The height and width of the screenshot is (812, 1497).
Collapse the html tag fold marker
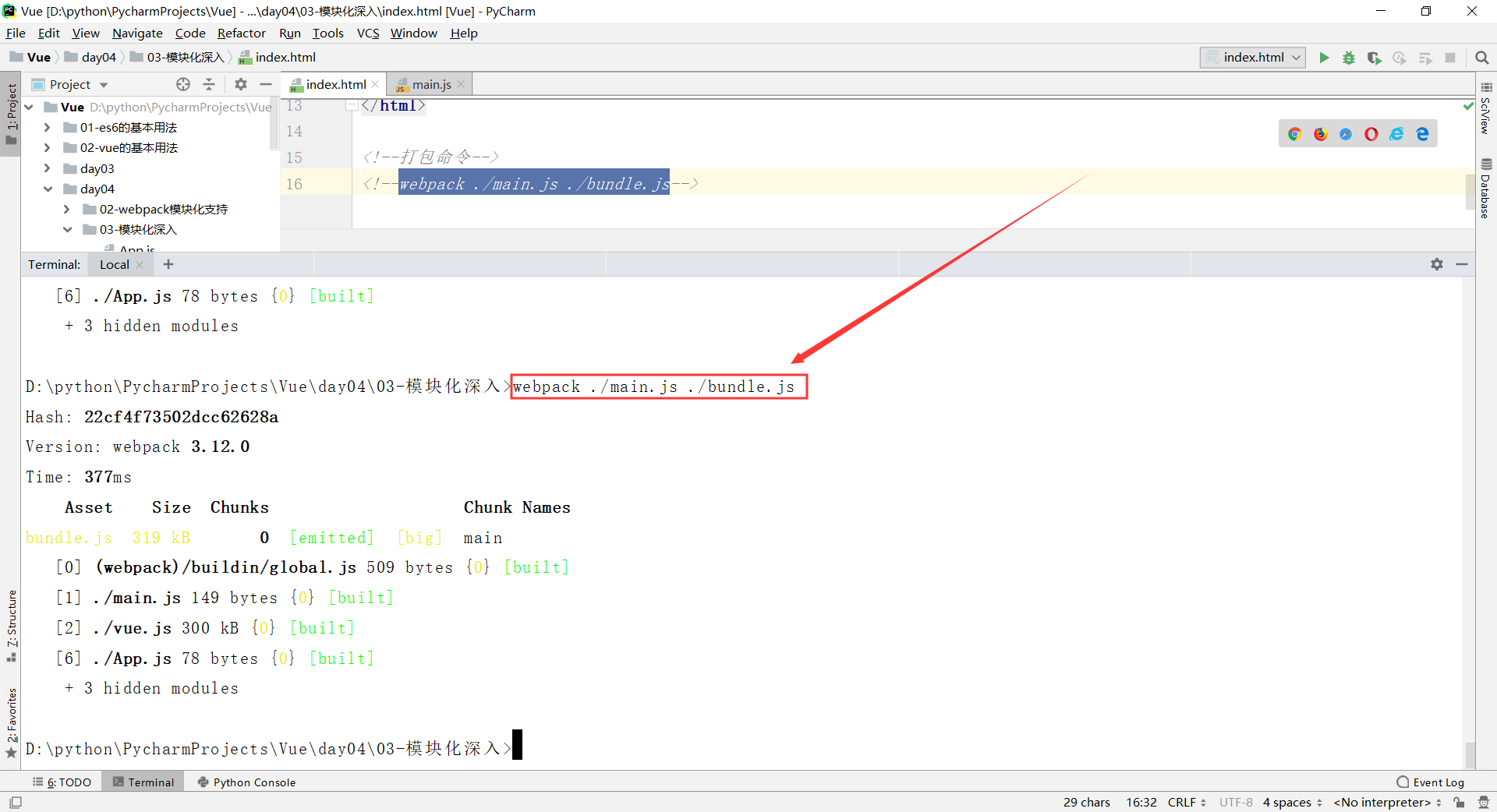(x=352, y=105)
